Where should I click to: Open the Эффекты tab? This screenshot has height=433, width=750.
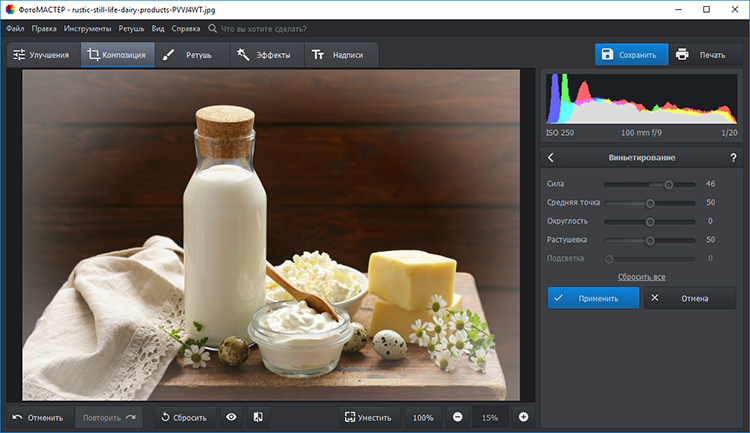(264, 55)
